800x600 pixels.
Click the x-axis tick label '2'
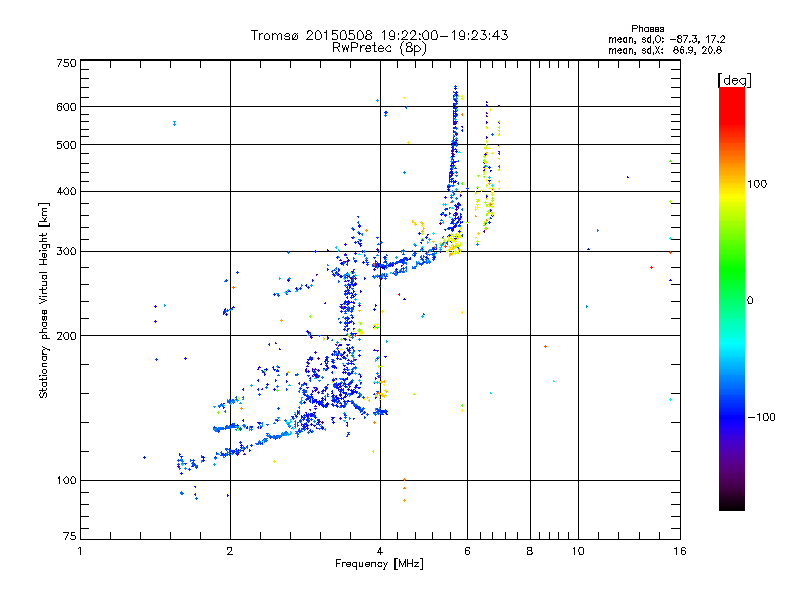click(x=230, y=551)
